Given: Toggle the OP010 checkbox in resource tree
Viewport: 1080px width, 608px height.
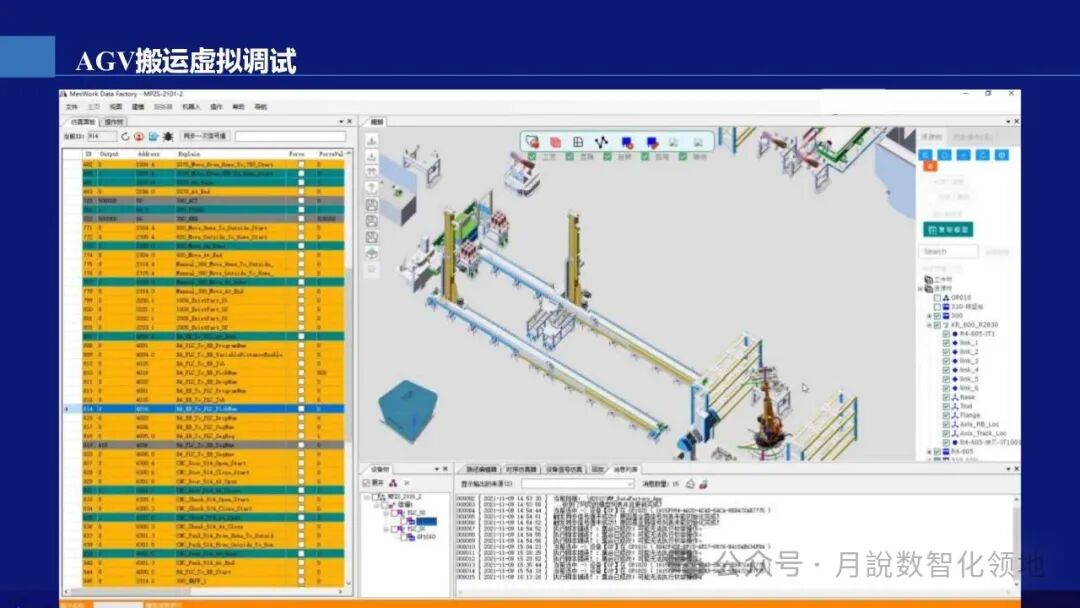Looking at the screenshot, I should (x=937, y=298).
